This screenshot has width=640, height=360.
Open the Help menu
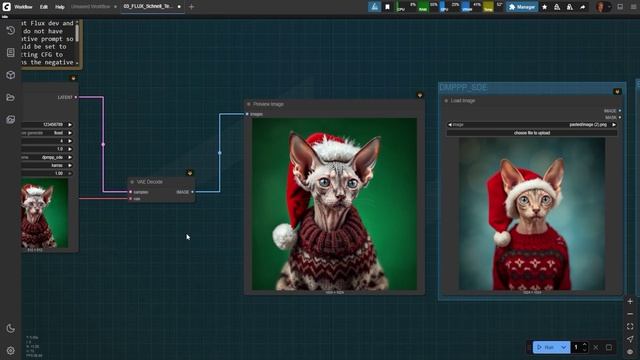(60, 7)
